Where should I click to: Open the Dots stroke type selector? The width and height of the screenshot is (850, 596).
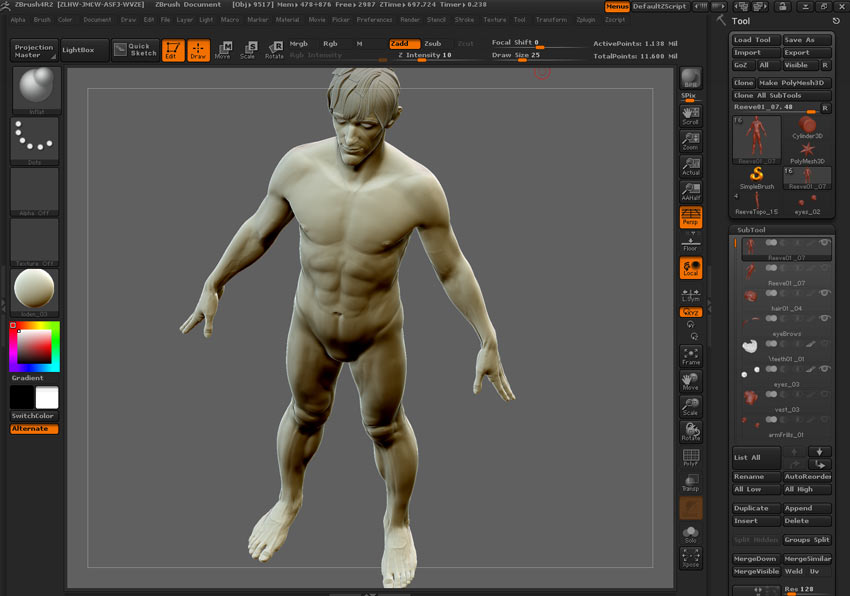pyautogui.click(x=35, y=142)
